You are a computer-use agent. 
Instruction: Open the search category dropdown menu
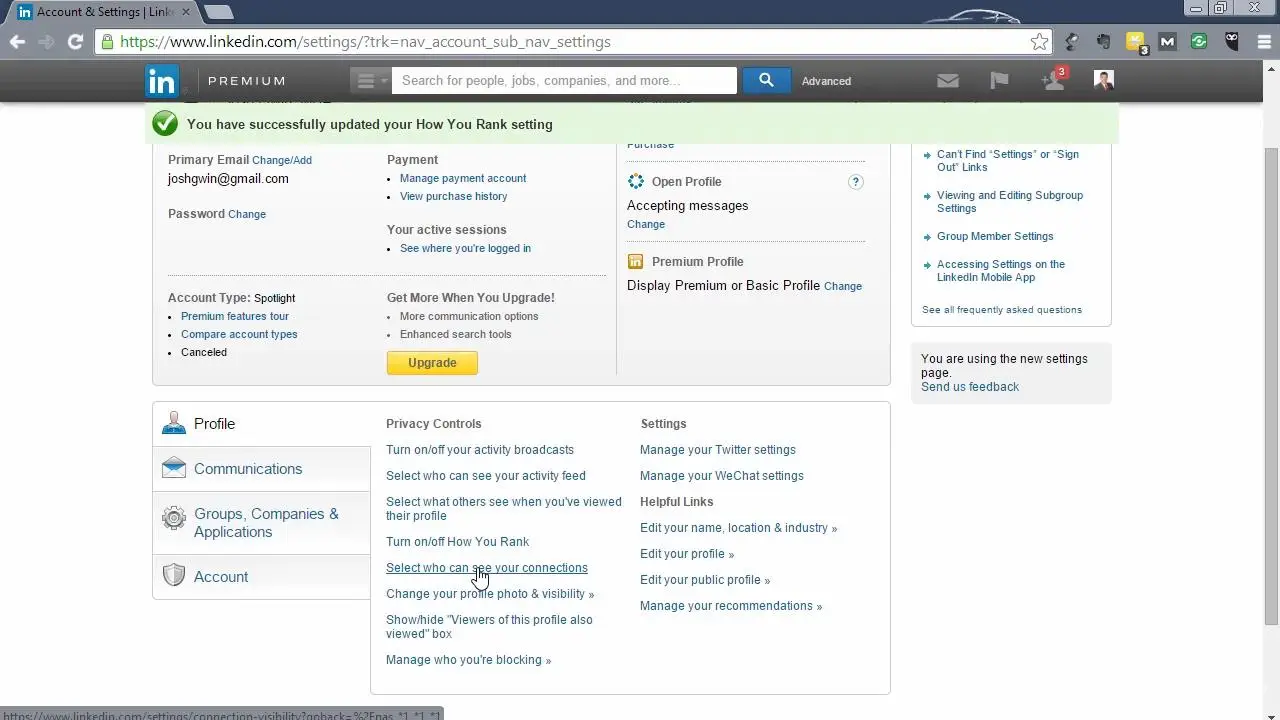[371, 81]
